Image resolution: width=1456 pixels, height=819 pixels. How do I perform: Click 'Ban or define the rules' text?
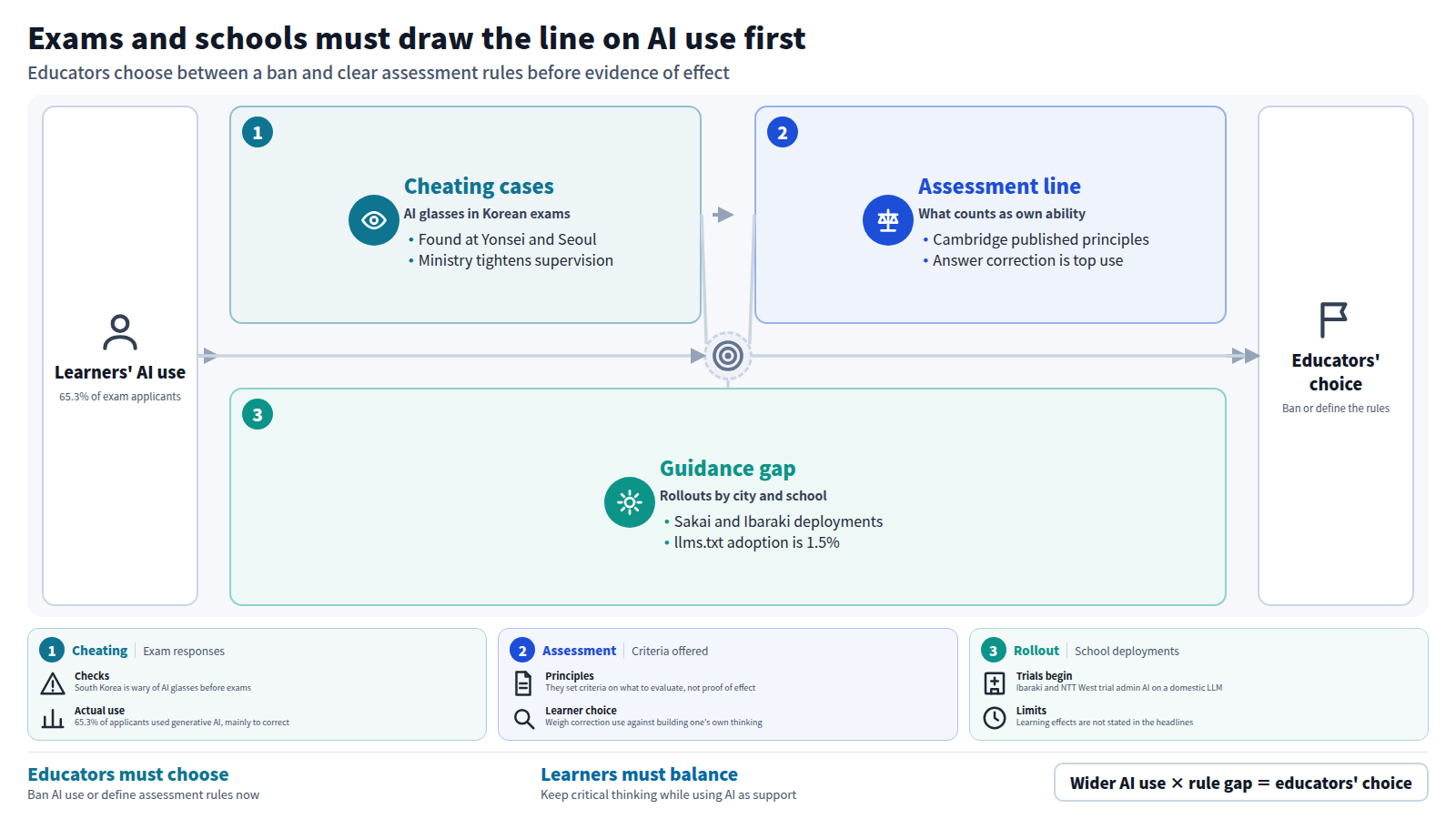point(1336,409)
